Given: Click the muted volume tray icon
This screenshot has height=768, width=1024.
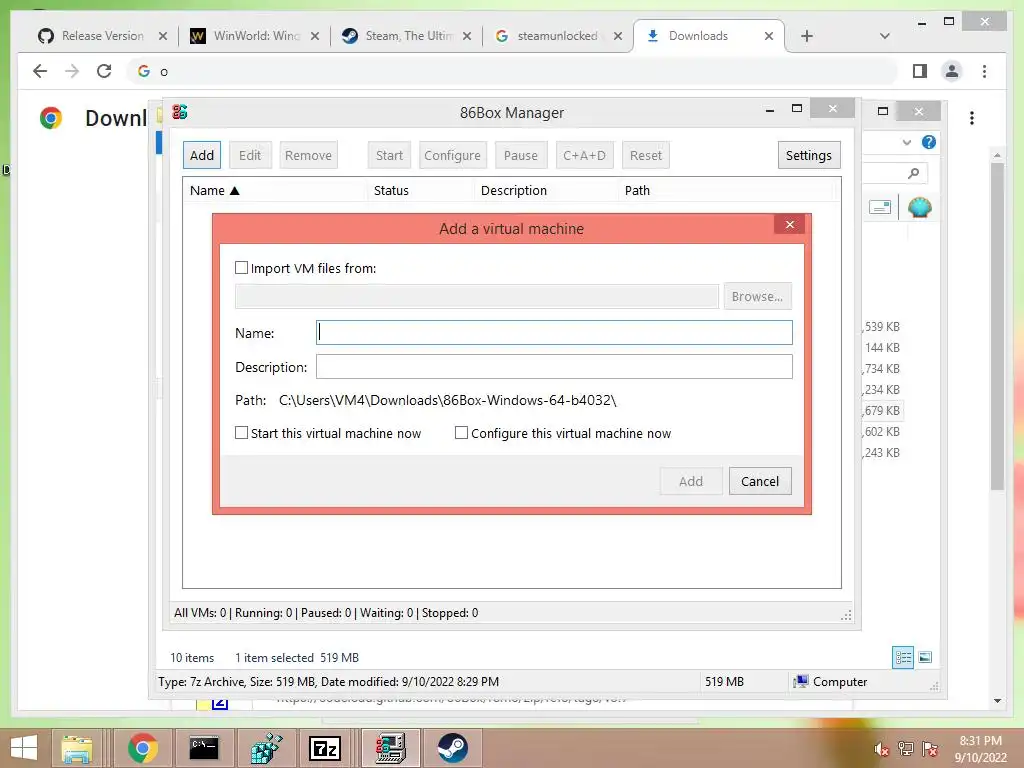Looking at the screenshot, I should (x=881, y=749).
